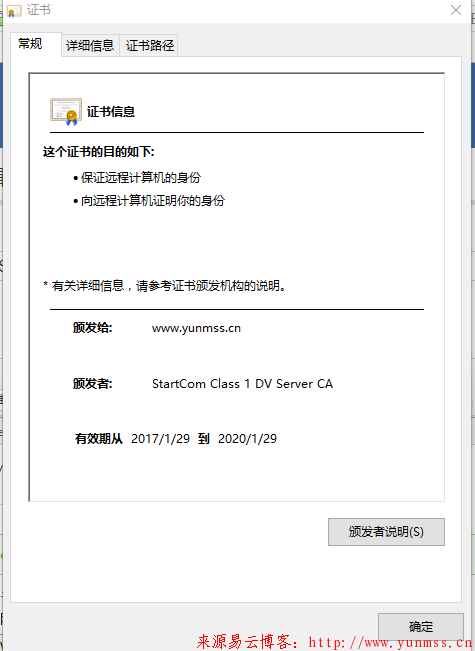Switch to the 详细信息 tab
Viewport: 475px width, 651px height.
point(90,45)
